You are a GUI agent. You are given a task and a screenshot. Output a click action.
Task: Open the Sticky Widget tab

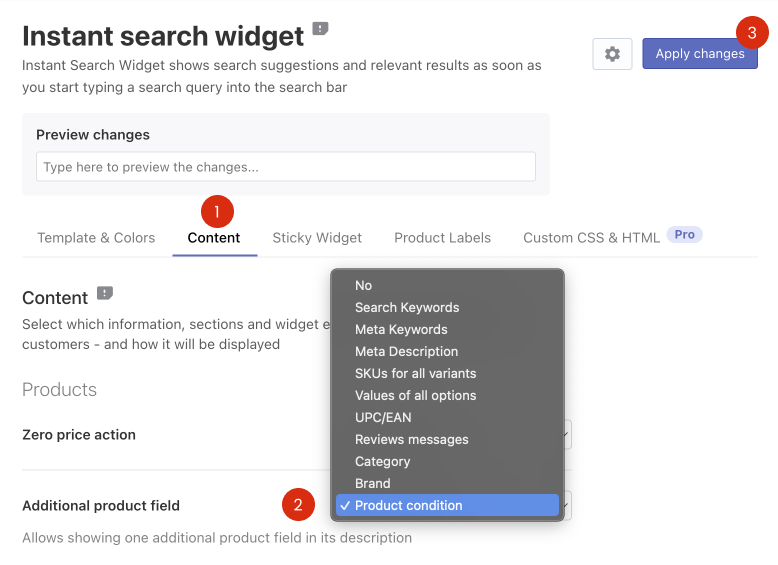coord(317,238)
